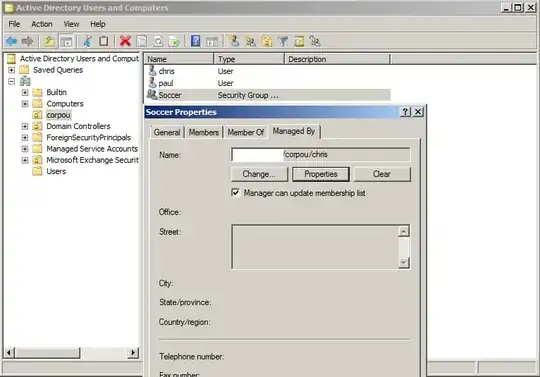Open the File menu
Viewport: 540px width, 377px height.
click(x=14, y=24)
